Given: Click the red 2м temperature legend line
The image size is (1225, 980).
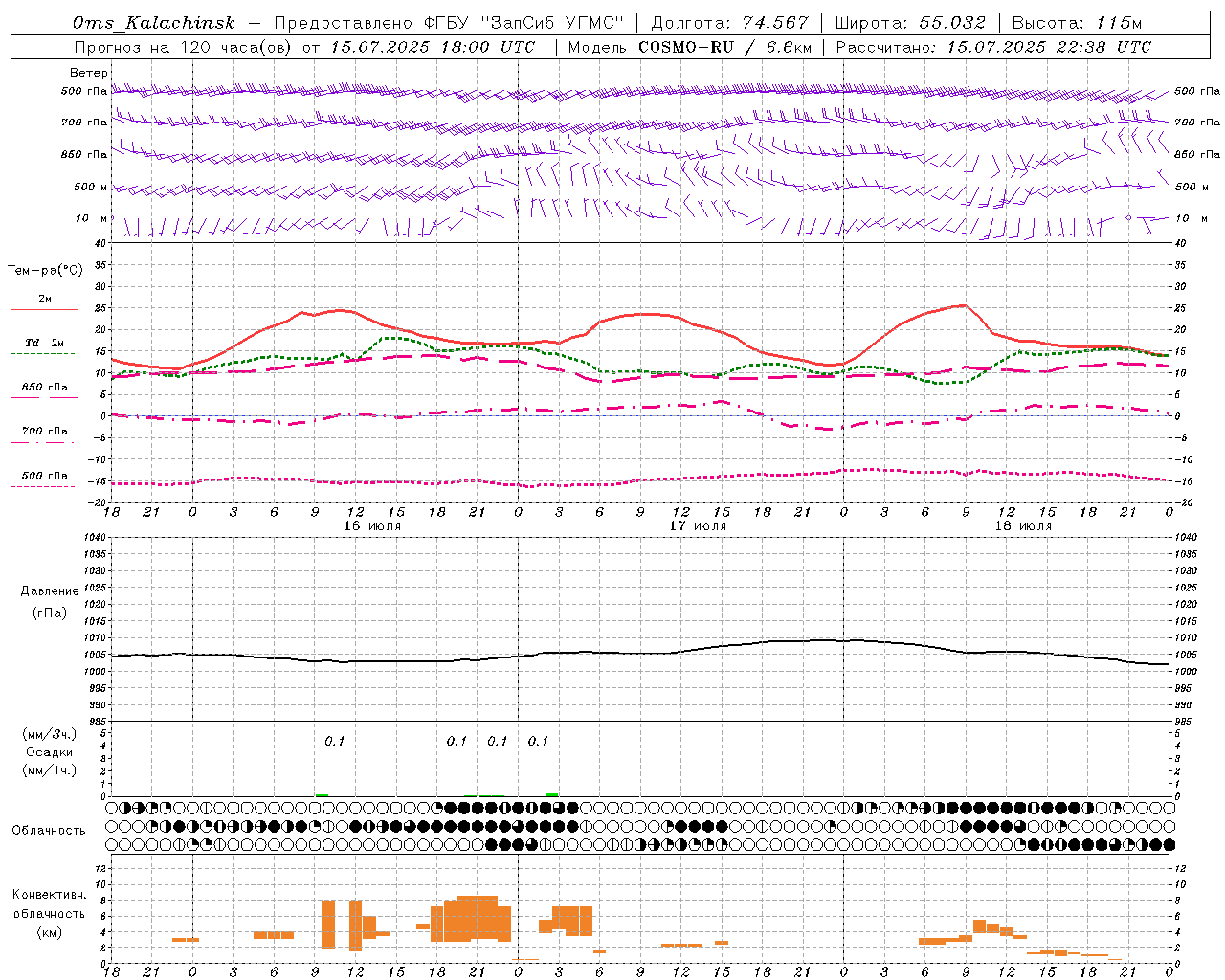Looking at the screenshot, I should tap(44, 310).
